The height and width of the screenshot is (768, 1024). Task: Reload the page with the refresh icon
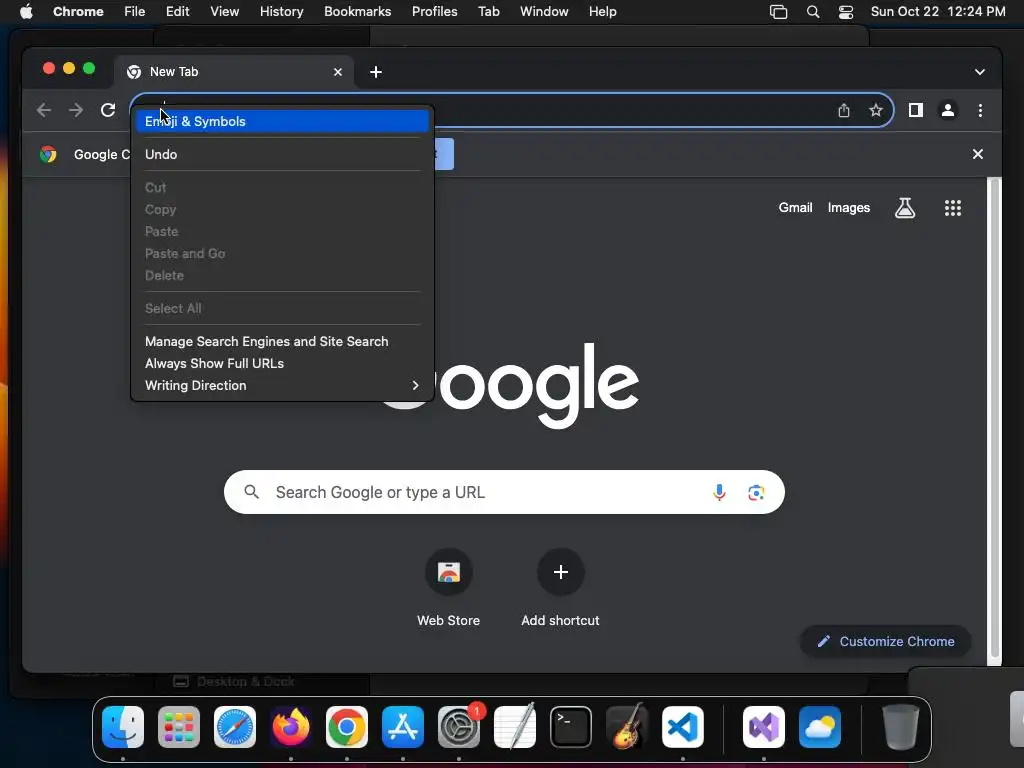coord(108,110)
